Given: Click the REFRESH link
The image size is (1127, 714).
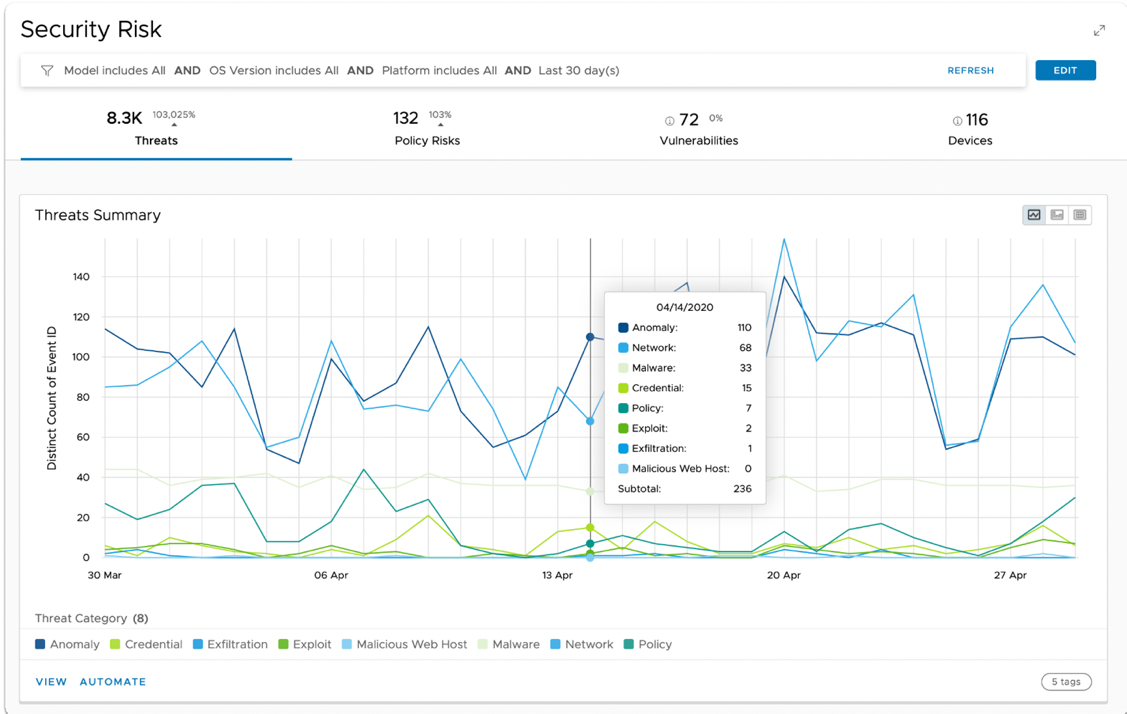Looking at the screenshot, I should [970, 70].
